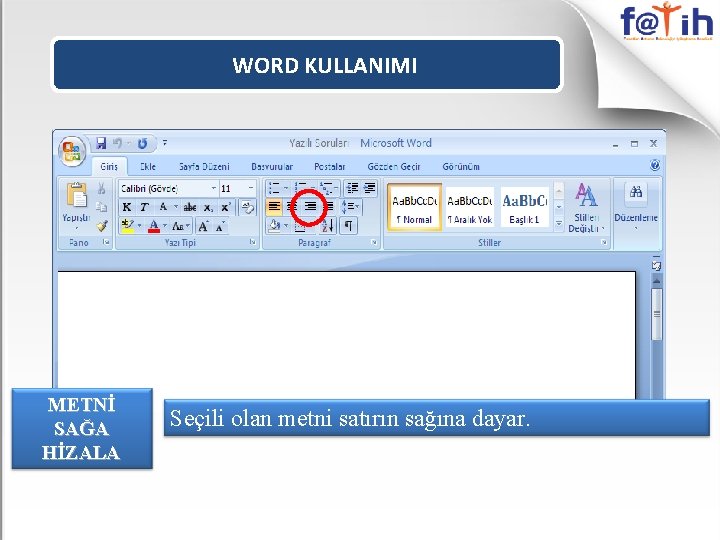Click the vertical scrollbar thumb
Image resolution: width=720 pixels, height=540 pixels.
click(x=657, y=314)
